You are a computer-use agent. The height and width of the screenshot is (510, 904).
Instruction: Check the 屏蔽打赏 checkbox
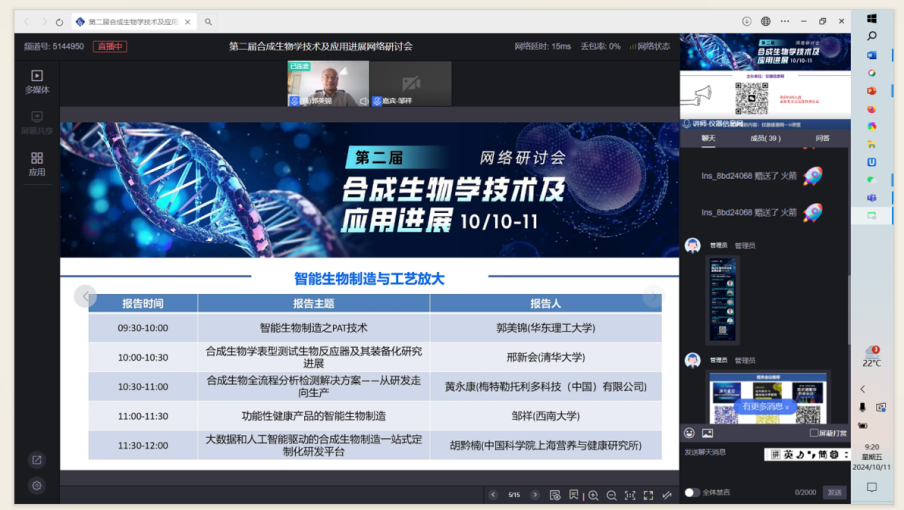click(815, 433)
